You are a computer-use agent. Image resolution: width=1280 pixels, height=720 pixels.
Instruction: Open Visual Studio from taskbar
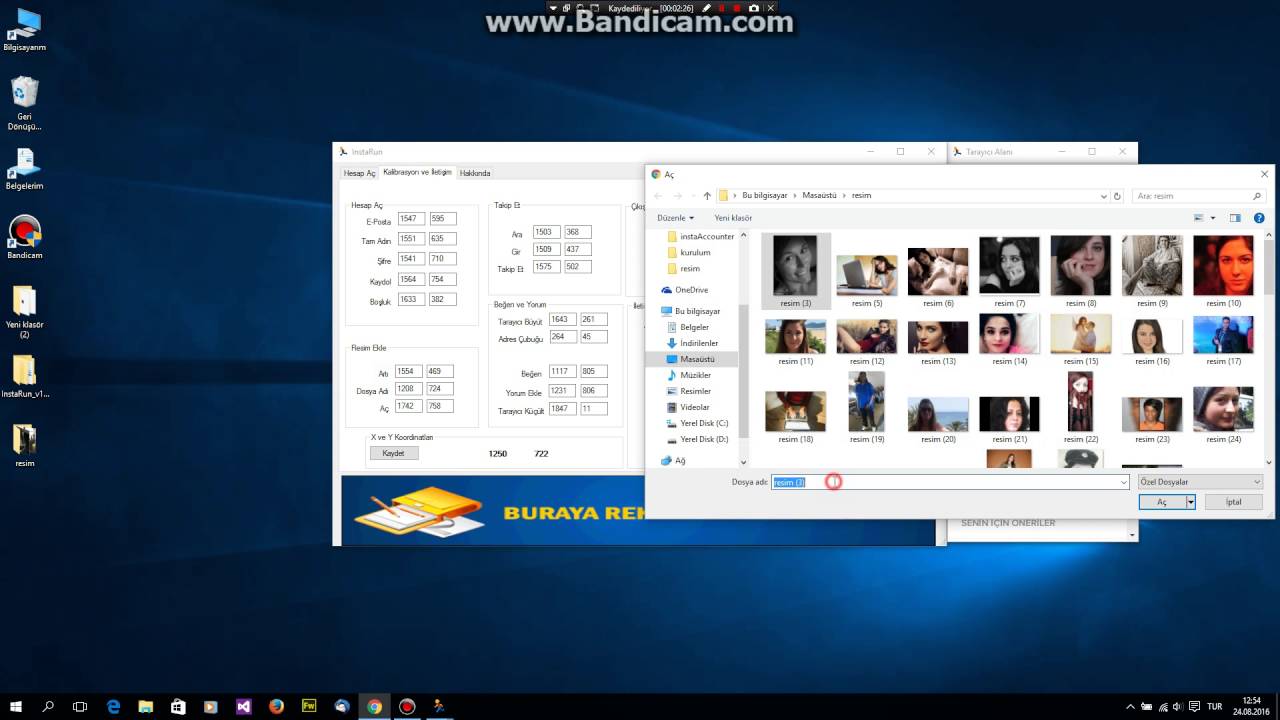point(244,706)
